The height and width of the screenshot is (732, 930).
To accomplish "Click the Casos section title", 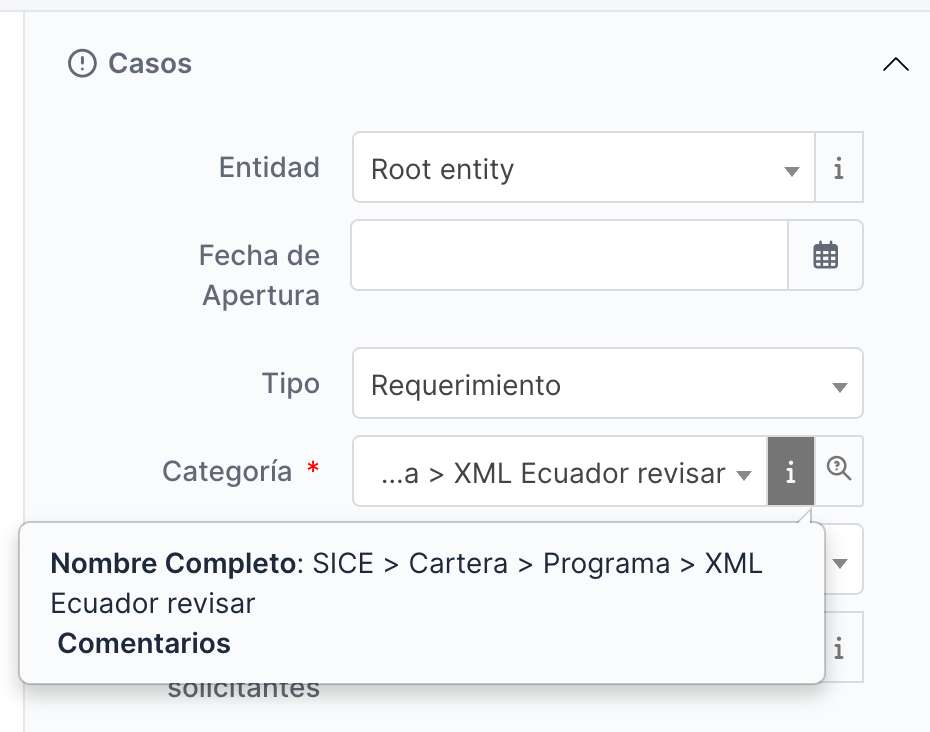I will pyautogui.click(x=150, y=64).
